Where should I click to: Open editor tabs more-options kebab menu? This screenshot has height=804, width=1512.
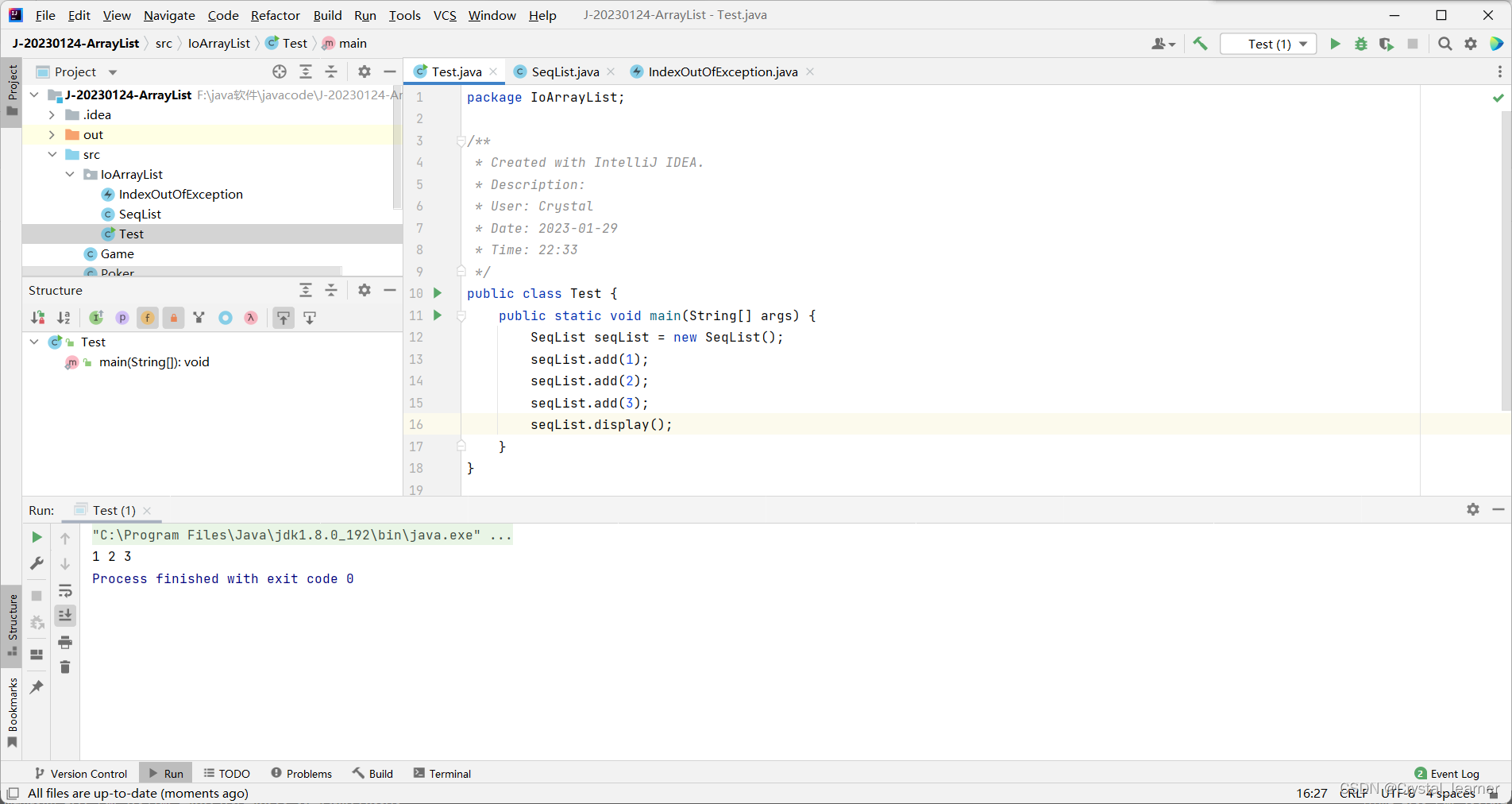[x=1499, y=72]
